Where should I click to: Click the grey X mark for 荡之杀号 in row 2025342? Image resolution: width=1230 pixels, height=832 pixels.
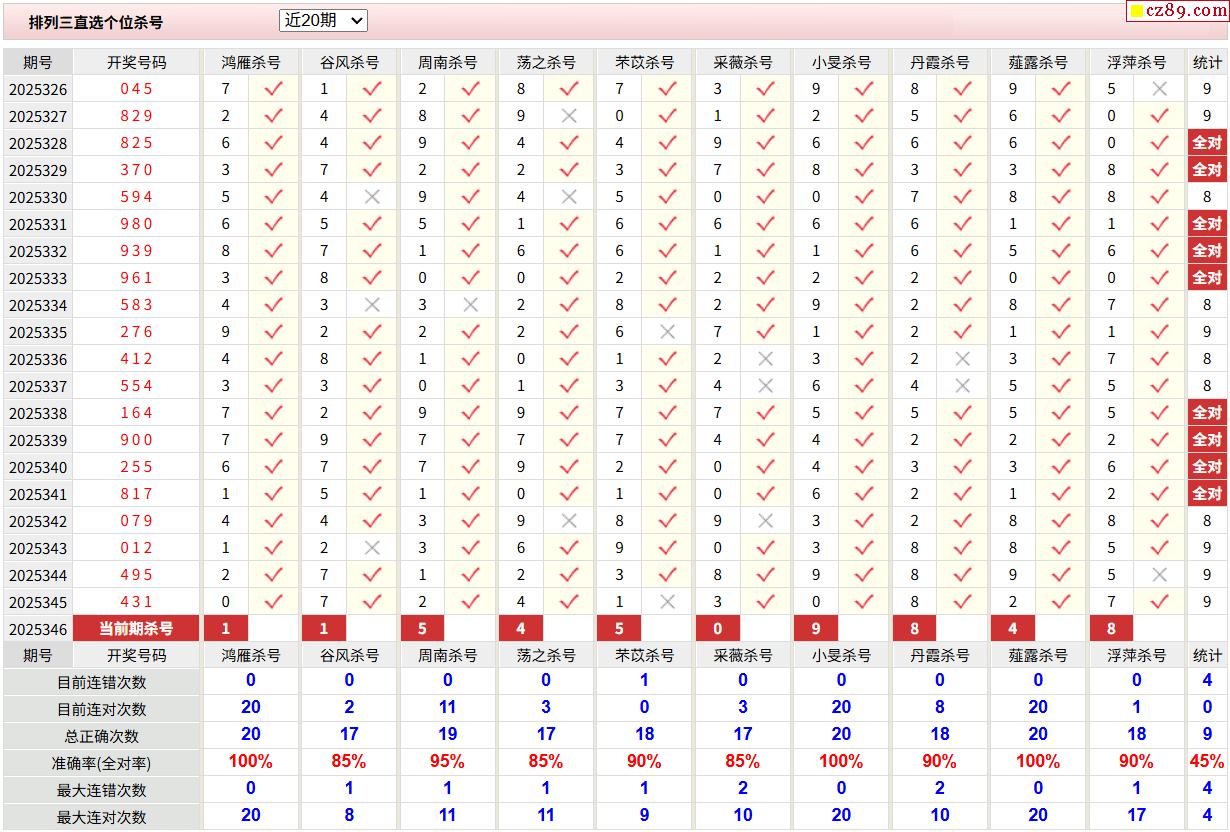(569, 521)
